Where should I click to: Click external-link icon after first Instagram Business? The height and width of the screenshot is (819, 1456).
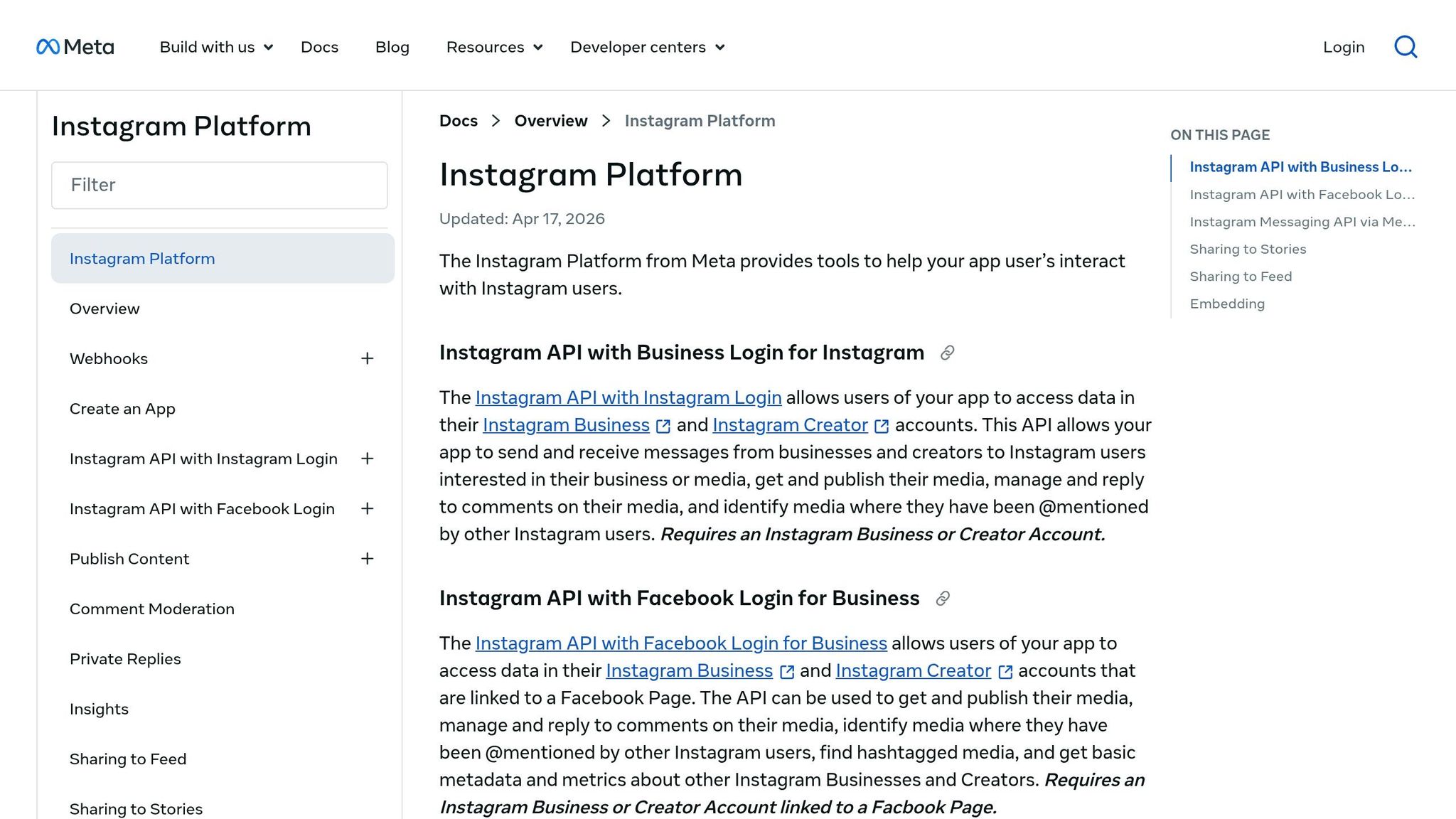click(x=663, y=426)
